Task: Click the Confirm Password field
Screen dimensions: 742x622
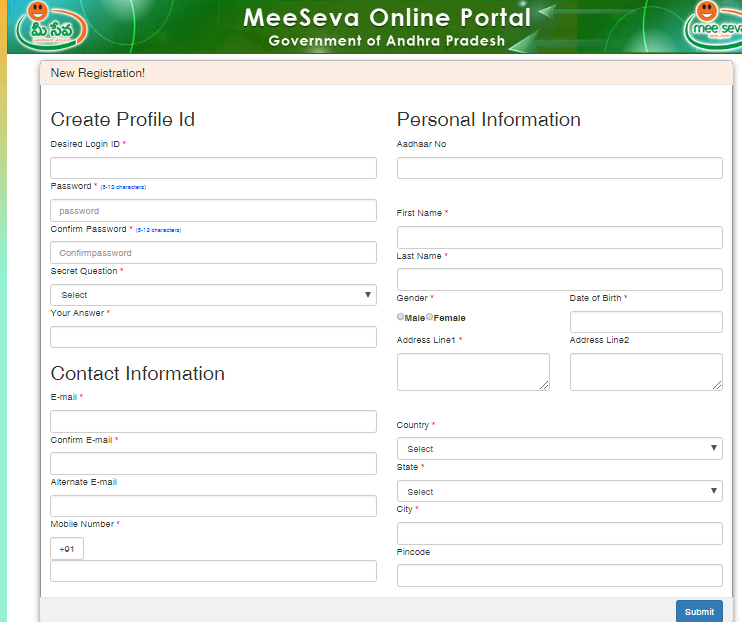Action: pyautogui.click(x=213, y=253)
